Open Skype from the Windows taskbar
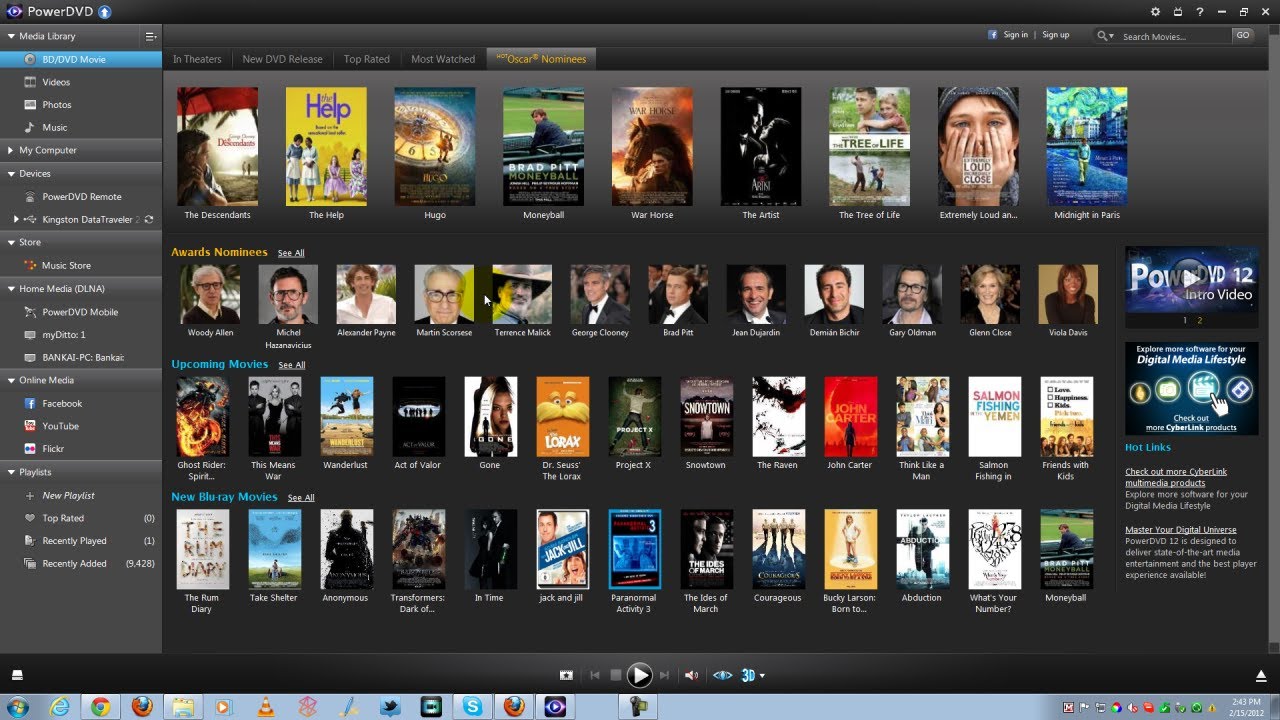Viewport: 1280px width, 720px height. [472, 707]
